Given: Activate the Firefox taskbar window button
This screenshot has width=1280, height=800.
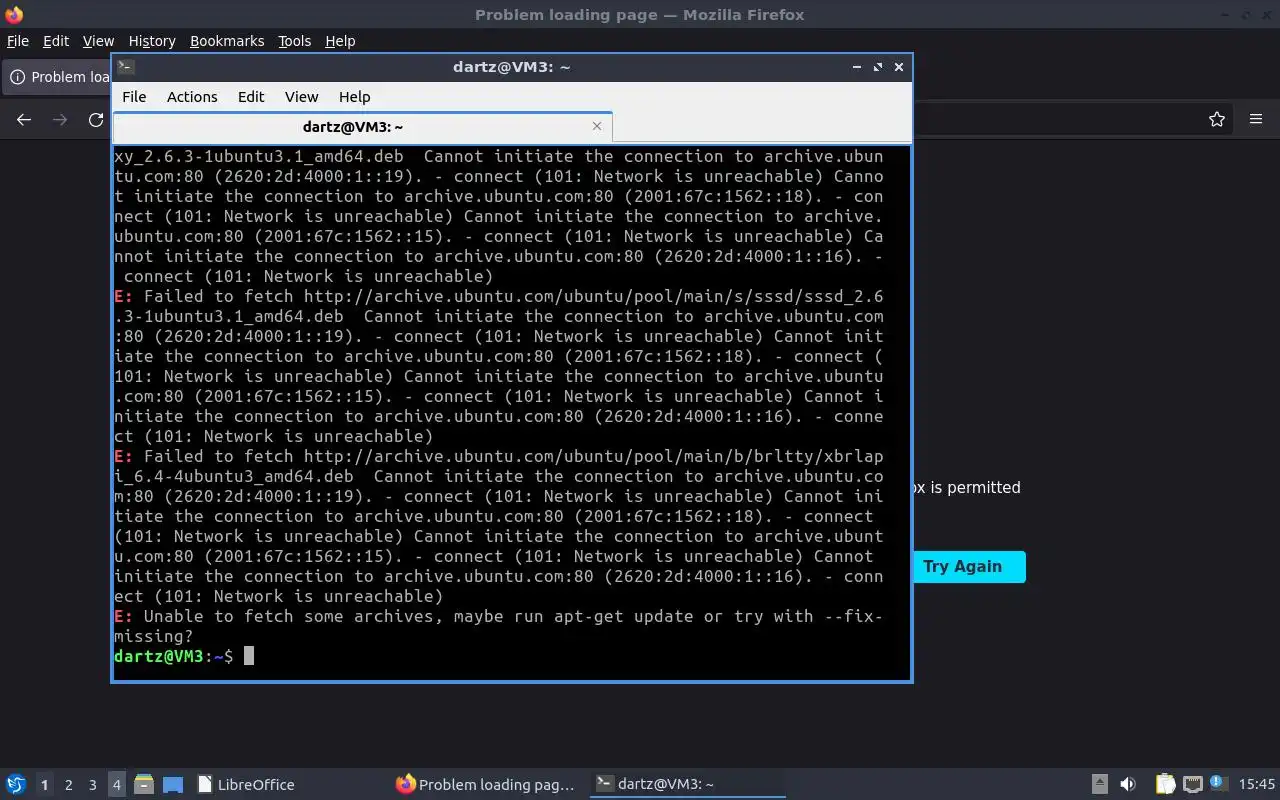Looking at the screenshot, I should coord(487,785).
